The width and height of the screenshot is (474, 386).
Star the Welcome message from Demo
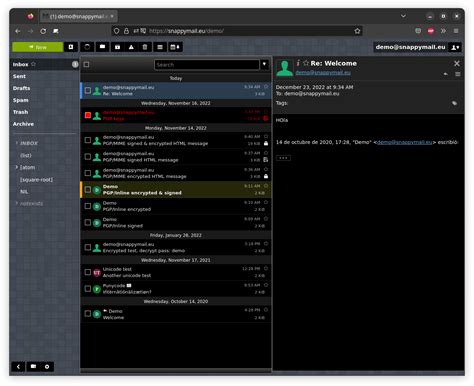click(x=266, y=310)
